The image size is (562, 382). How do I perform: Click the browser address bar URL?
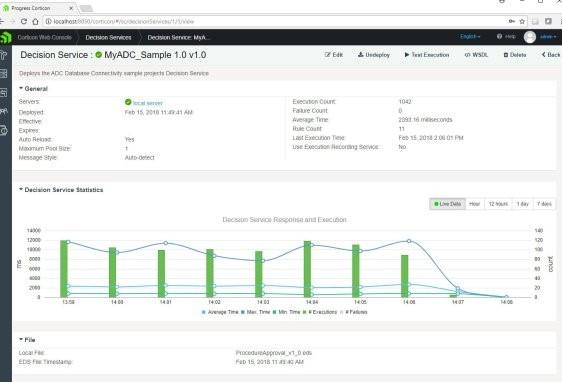124,22
